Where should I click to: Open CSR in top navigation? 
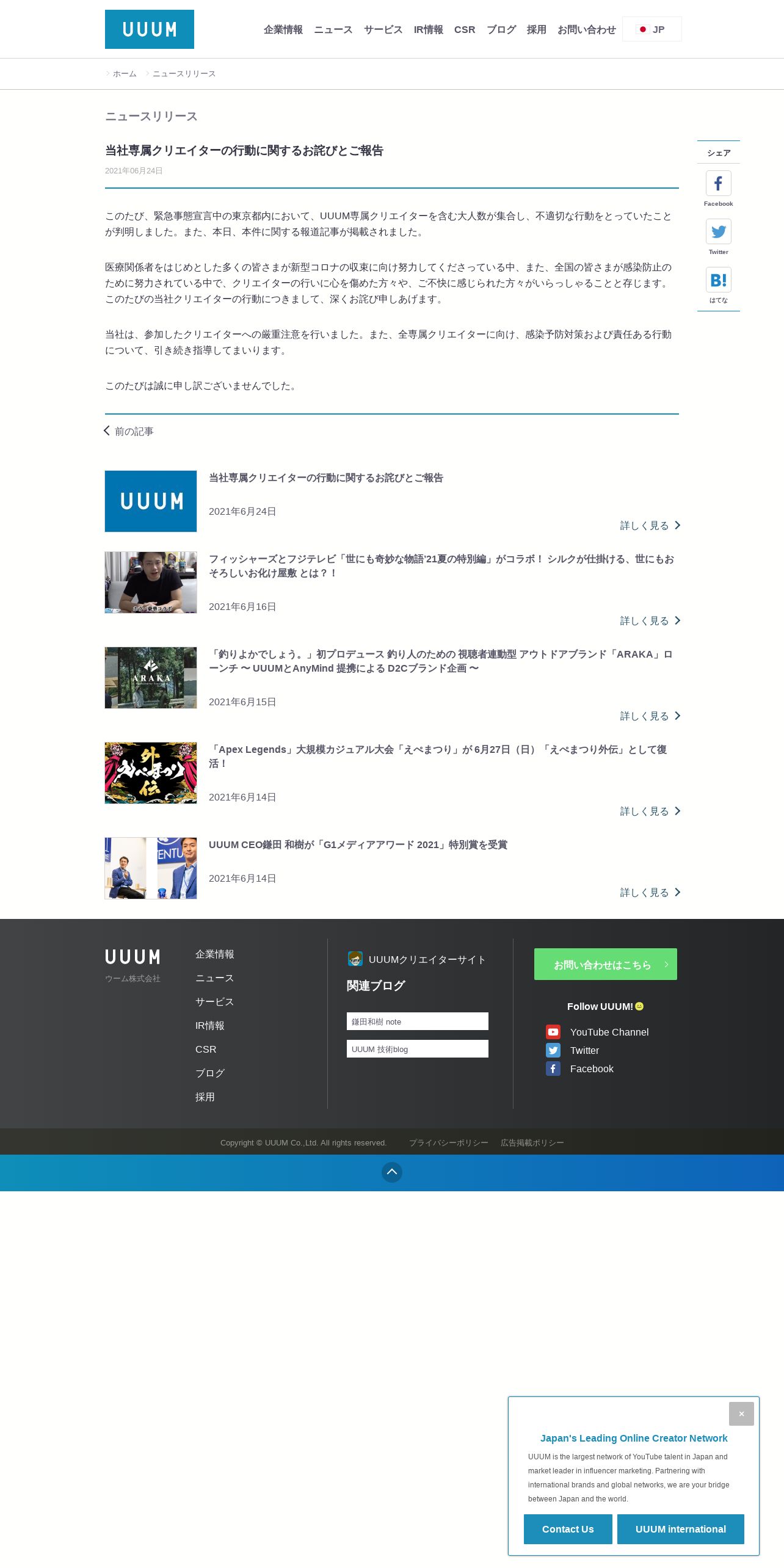point(465,29)
